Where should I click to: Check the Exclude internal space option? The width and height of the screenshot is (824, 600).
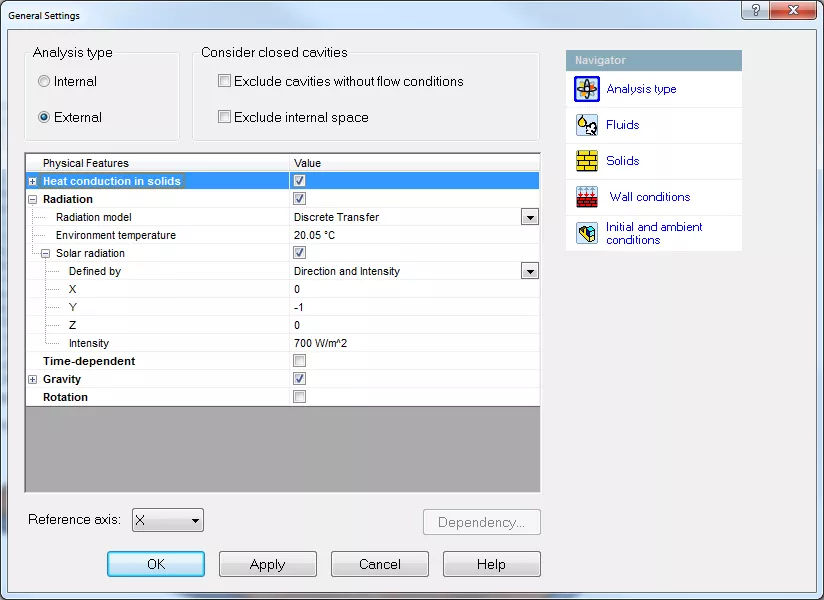[225, 117]
